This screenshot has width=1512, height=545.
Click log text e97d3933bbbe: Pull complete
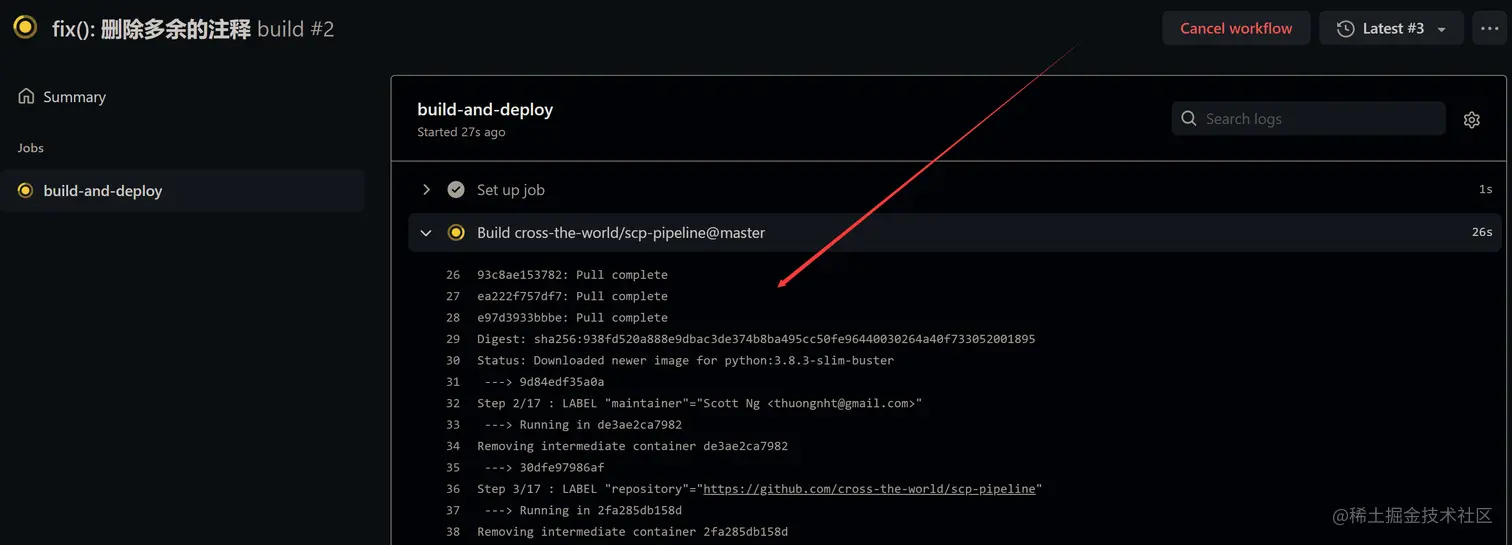coord(572,318)
